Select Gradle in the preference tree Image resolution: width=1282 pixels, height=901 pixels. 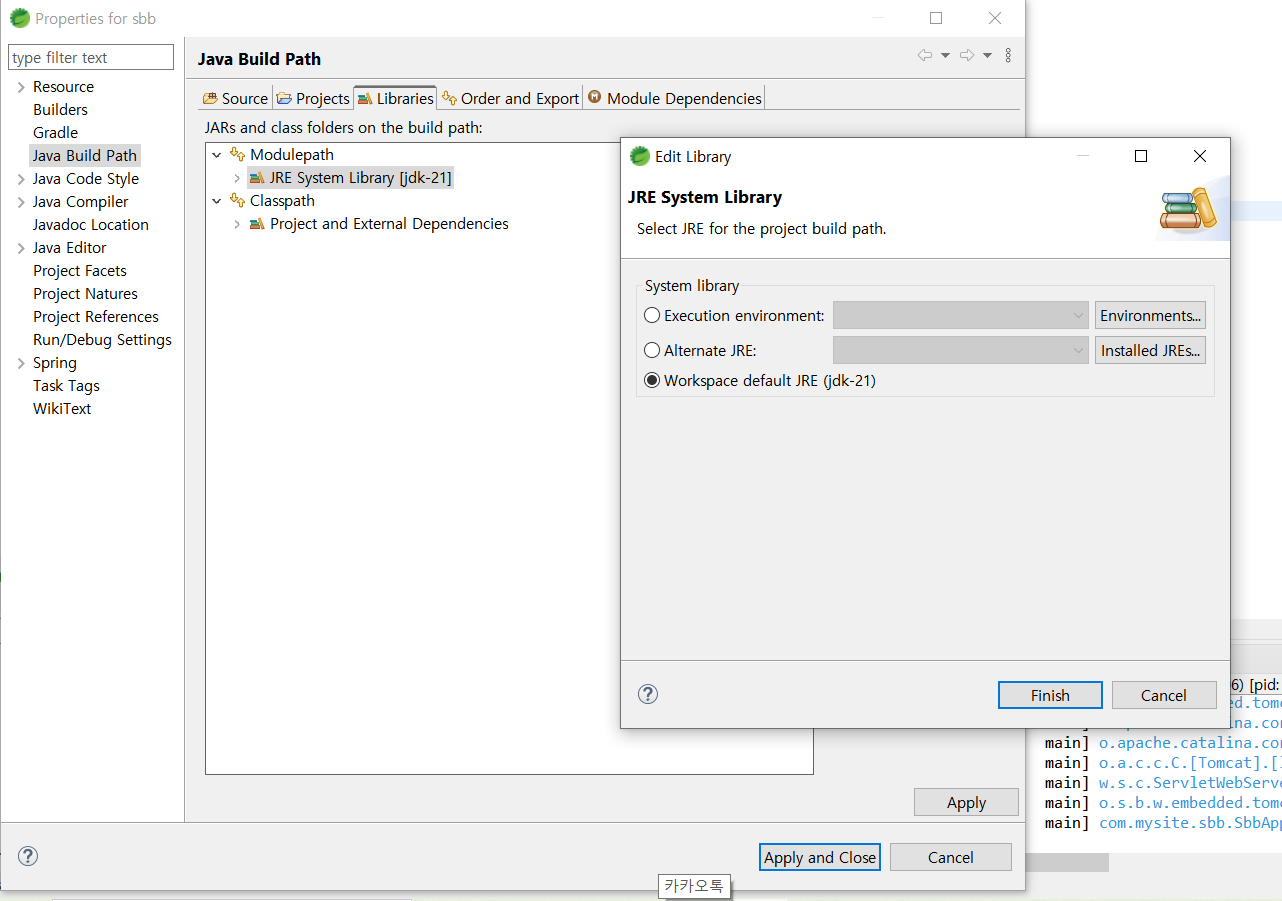[55, 133]
